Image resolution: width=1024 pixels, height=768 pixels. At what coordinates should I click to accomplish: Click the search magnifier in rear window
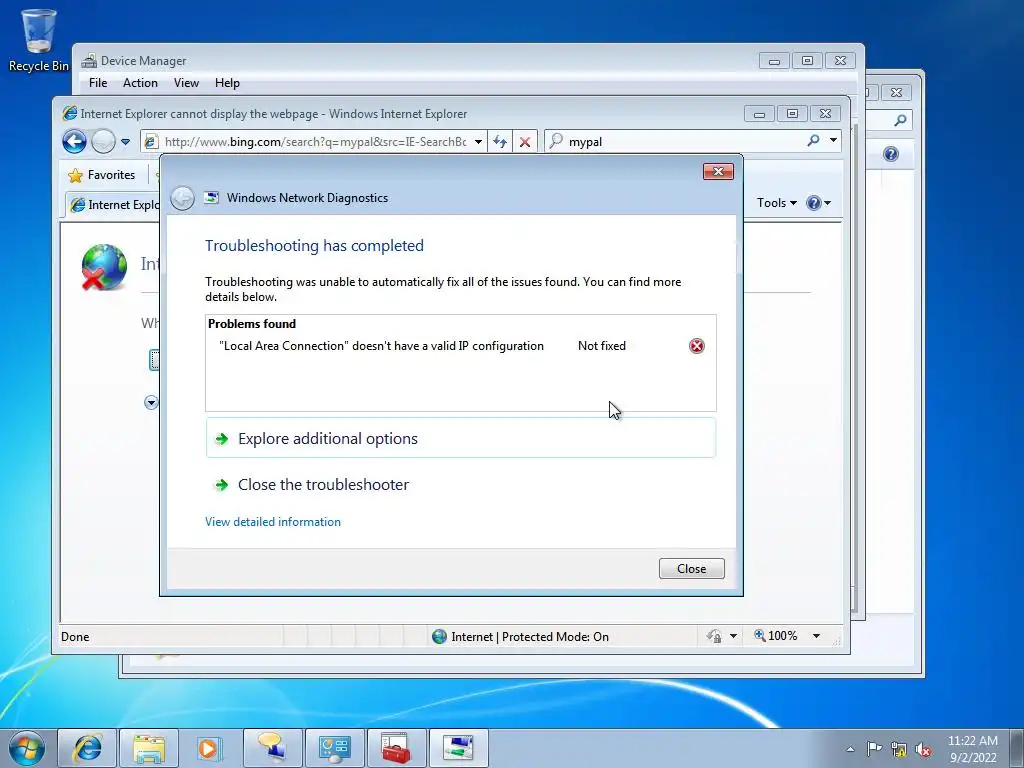click(x=900, y=120)
